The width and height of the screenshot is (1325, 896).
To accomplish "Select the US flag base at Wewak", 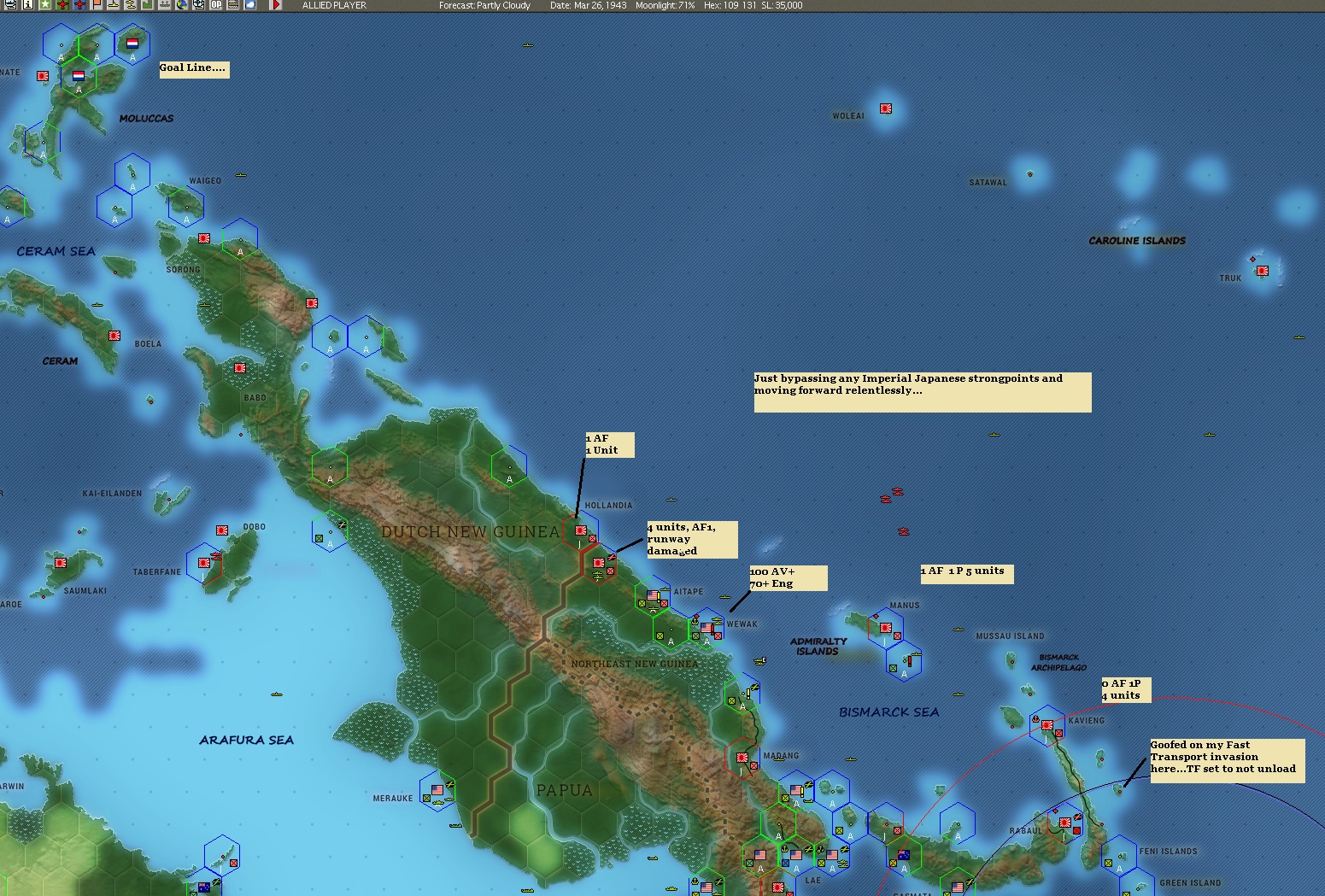I will click(x=706, y=628).
